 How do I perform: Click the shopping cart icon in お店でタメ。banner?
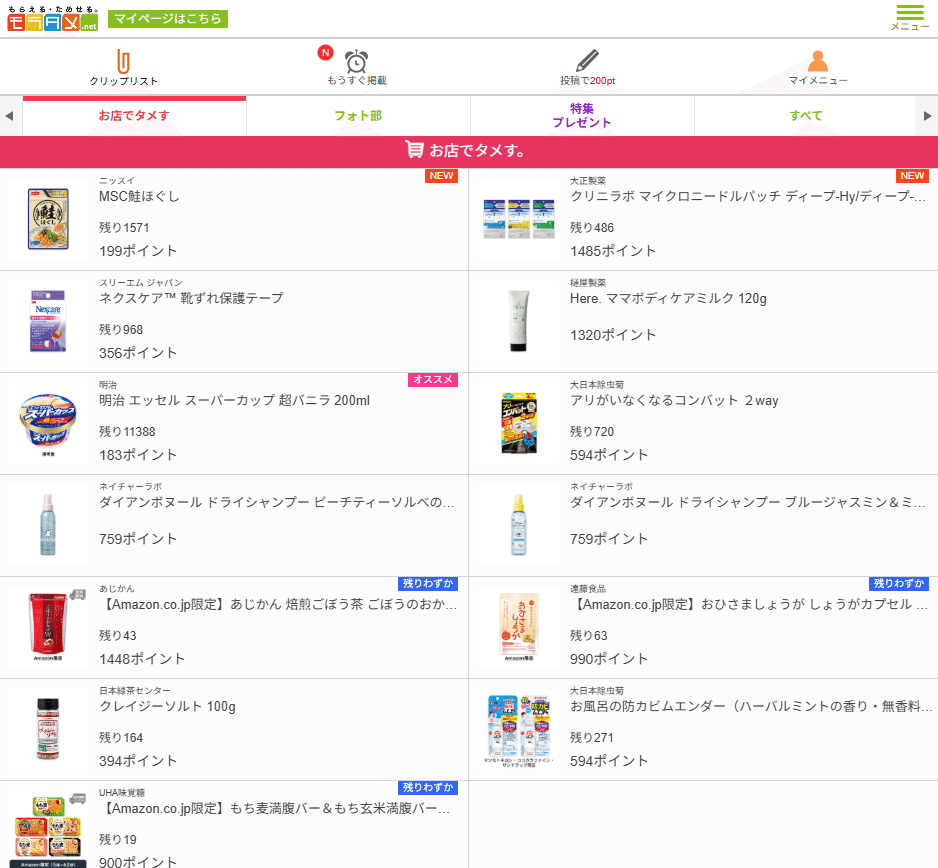[x=417, y=151]
